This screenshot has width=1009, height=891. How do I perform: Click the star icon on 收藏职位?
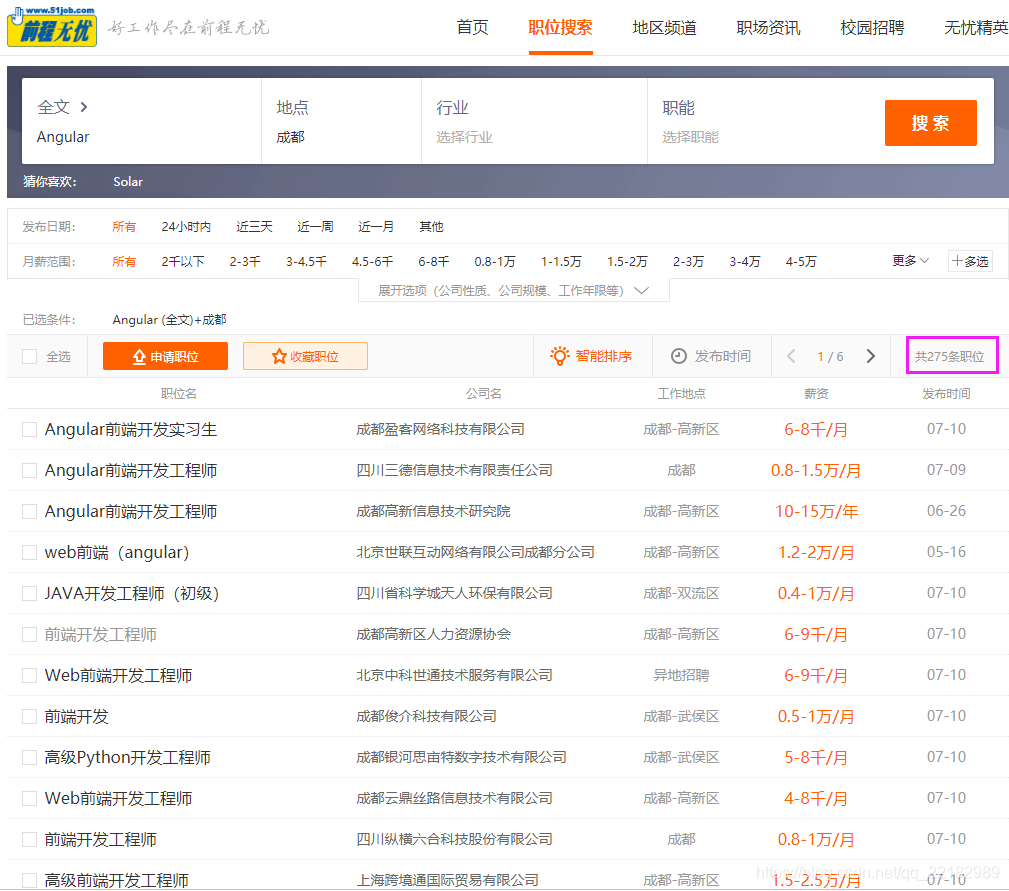click(279, 356)
